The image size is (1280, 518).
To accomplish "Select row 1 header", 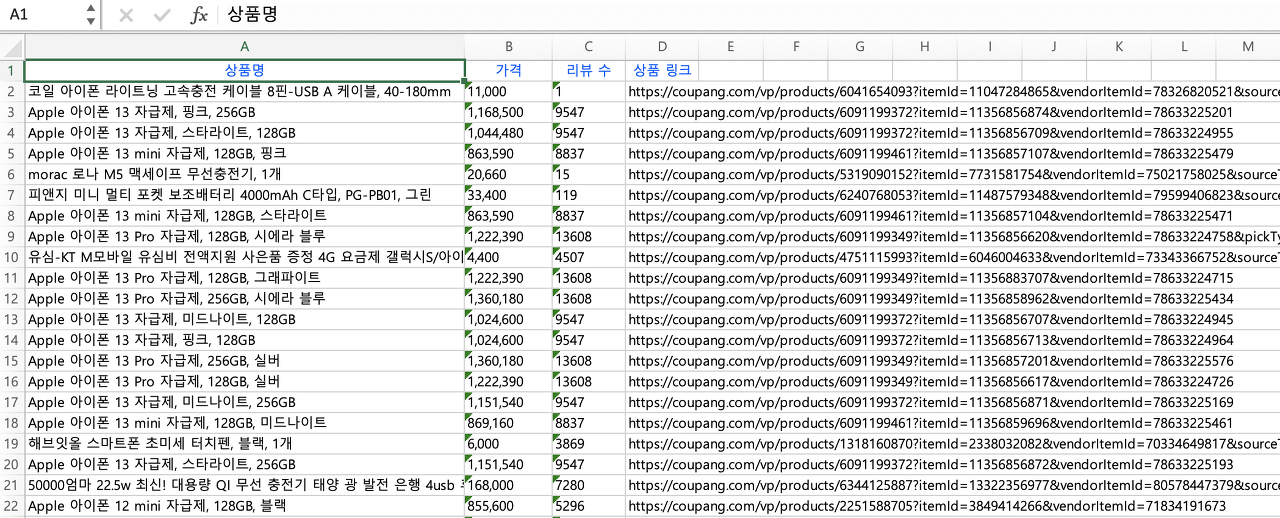I will point(12,70).
